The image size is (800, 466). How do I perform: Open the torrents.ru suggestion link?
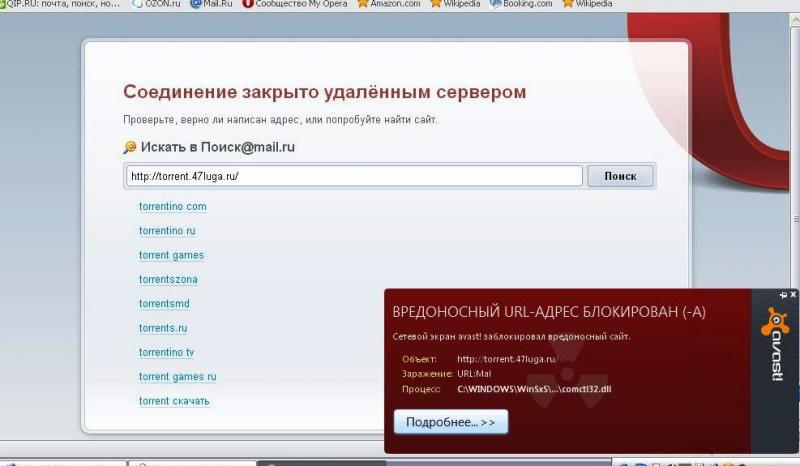click(163, 328)
